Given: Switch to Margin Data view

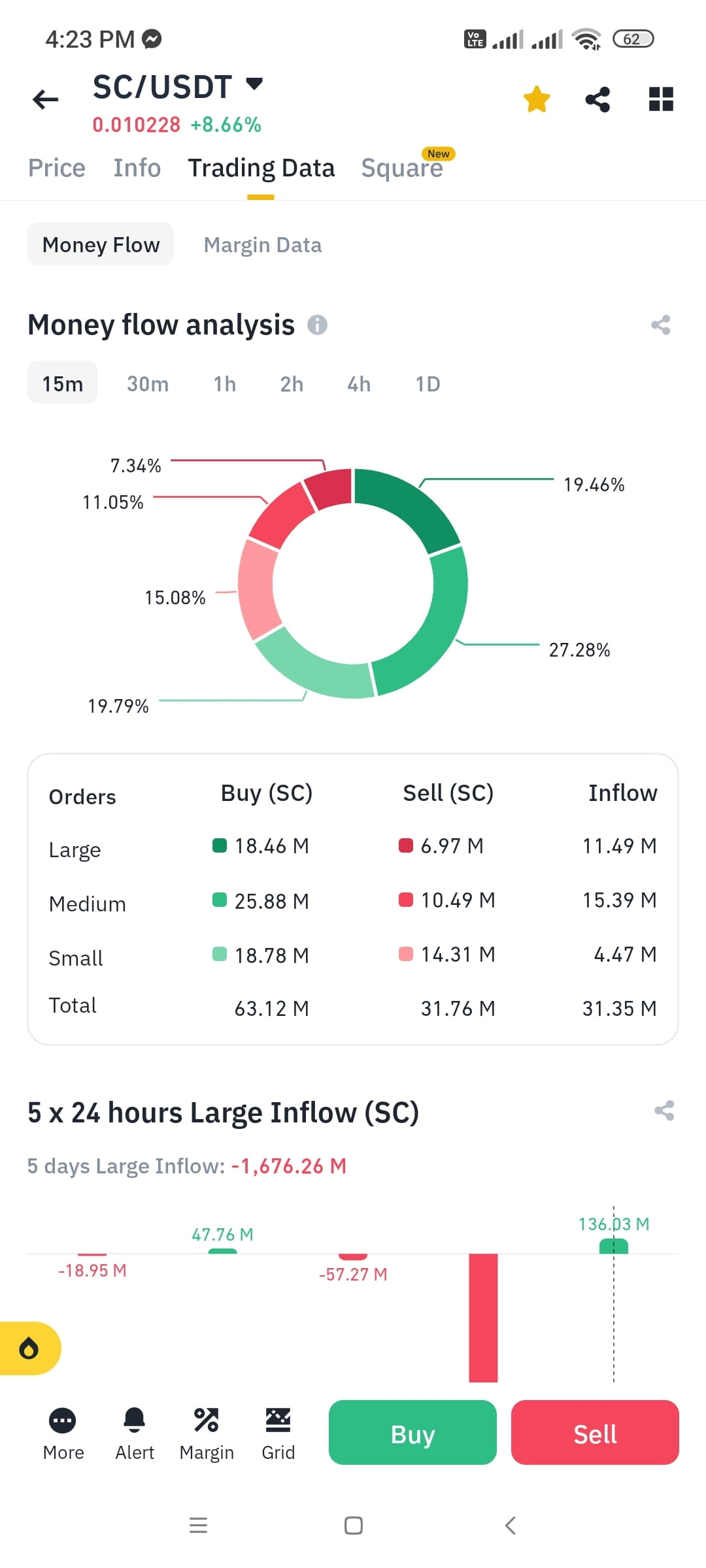Looking at the screenshot, I should point(261,244).
